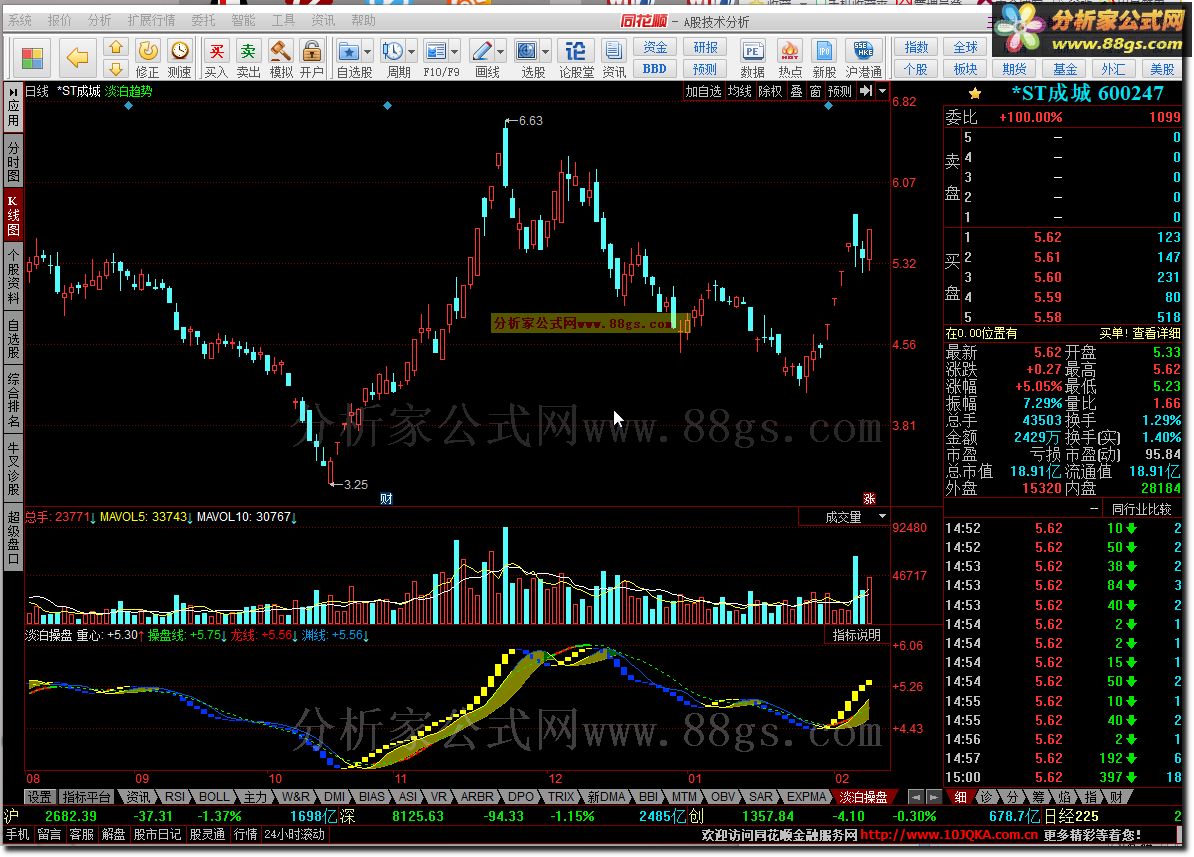Select the 分时图 sidebar tab
This screenshot has width=1194, height=857.
(x=14, y=161)
